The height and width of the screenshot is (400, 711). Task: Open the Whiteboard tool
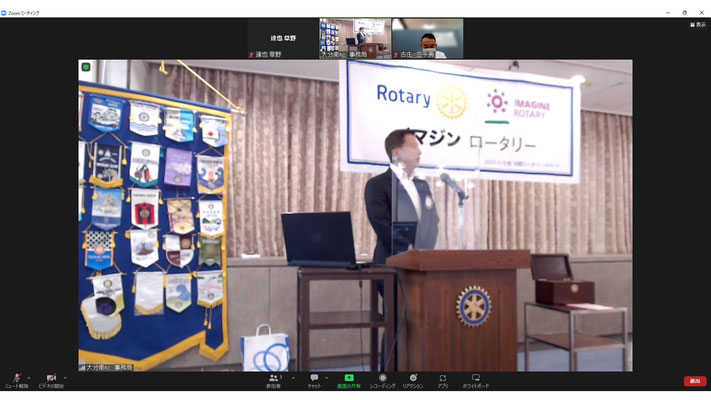point(476,381)
